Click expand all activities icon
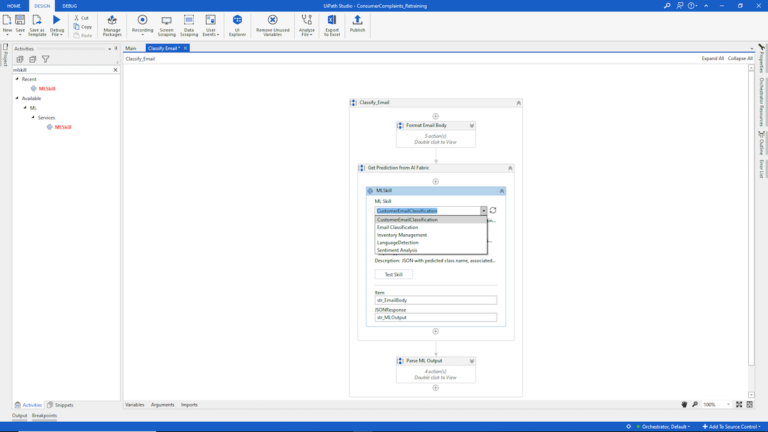 coord(20,59)
